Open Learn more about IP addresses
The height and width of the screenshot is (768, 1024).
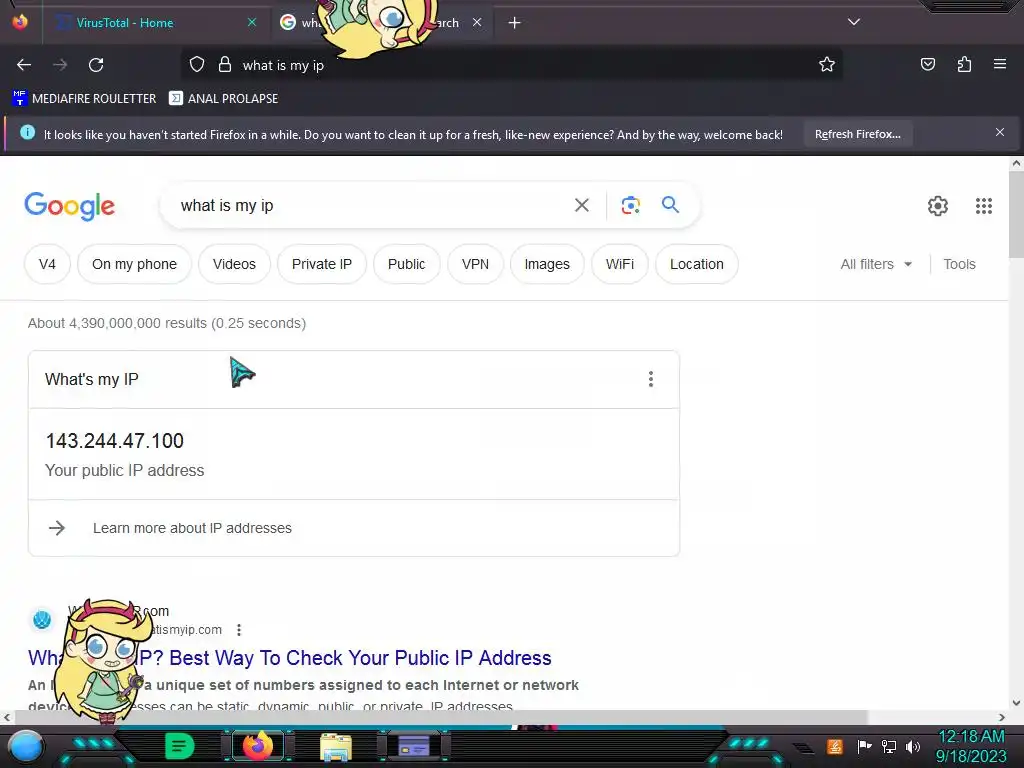pos(192,528)
